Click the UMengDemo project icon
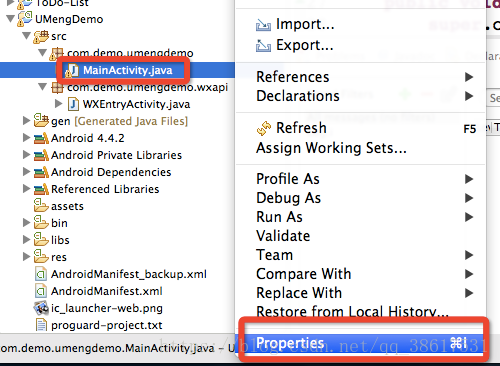This screenshot has width=500, height=366. tap(25, 19)
